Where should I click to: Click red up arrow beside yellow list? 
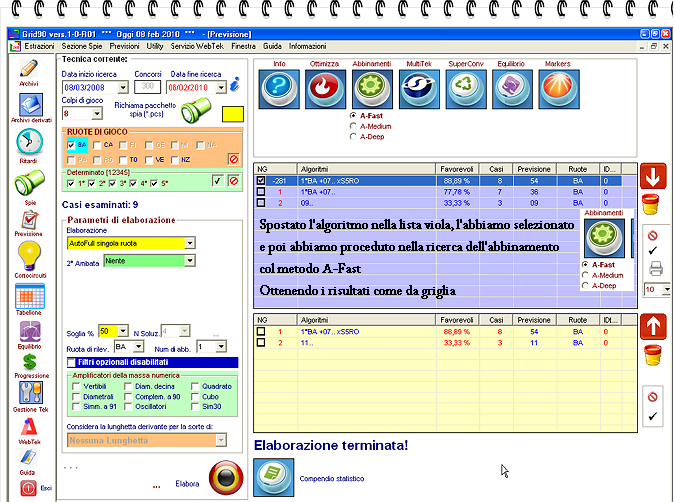point(653,327)
